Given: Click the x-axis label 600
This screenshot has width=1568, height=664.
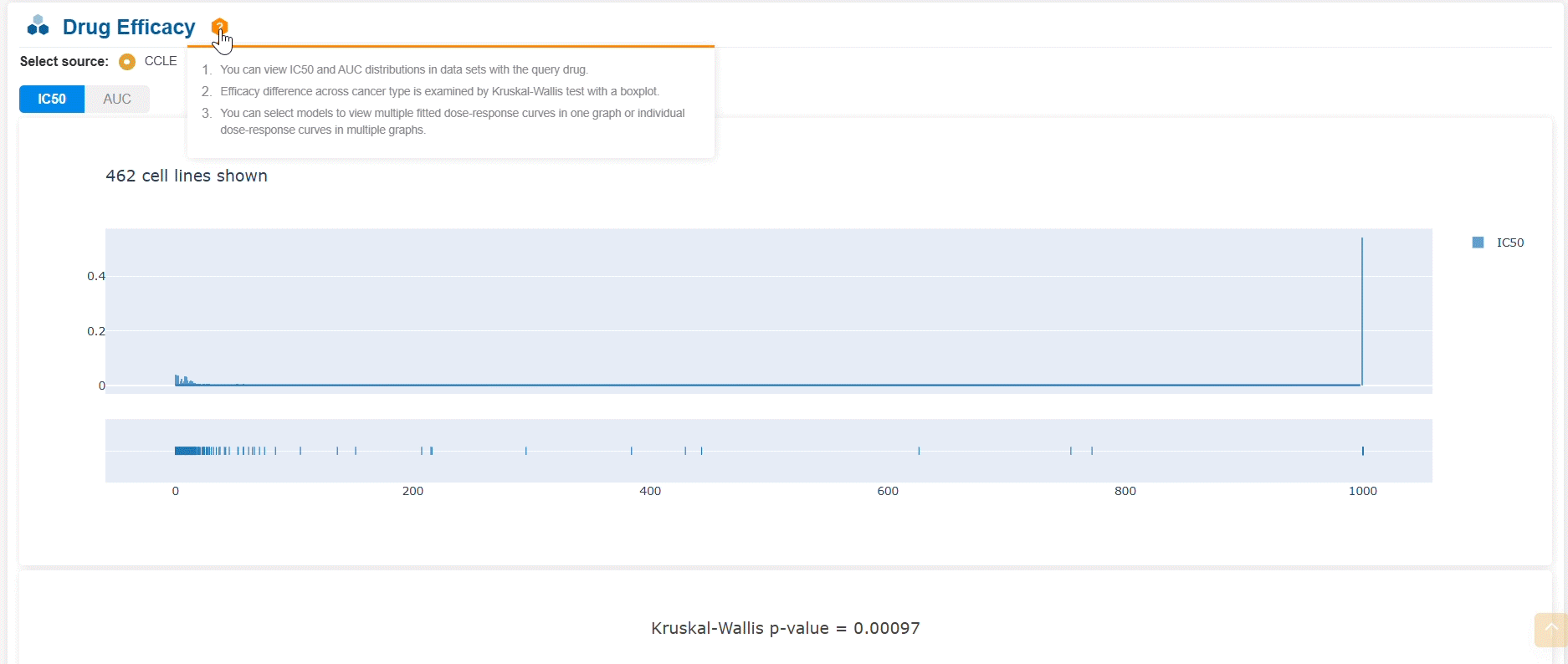Looking at the screenshot, I should coord(888,491).
